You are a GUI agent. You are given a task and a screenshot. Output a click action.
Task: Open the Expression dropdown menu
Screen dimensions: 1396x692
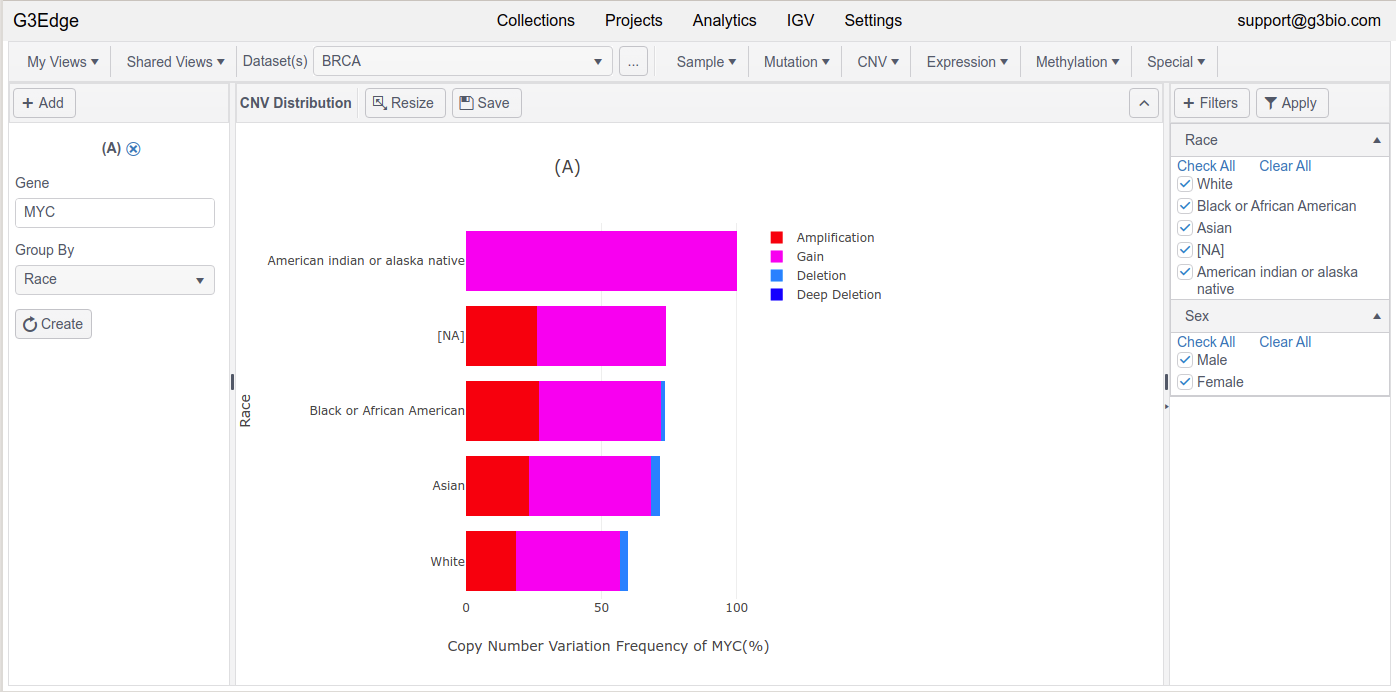(x=967, y=62)
